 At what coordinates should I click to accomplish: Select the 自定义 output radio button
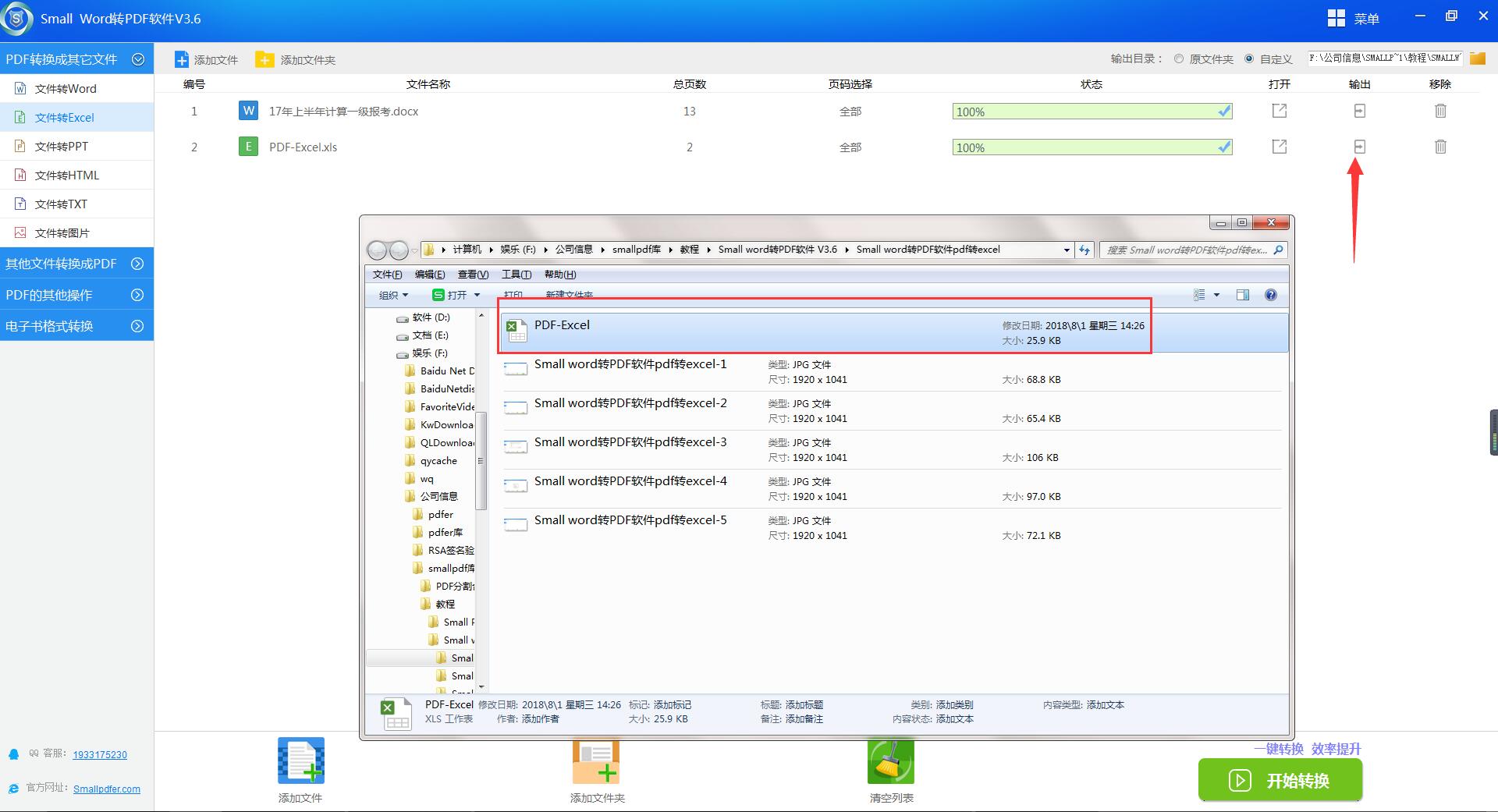(1249, 59)
